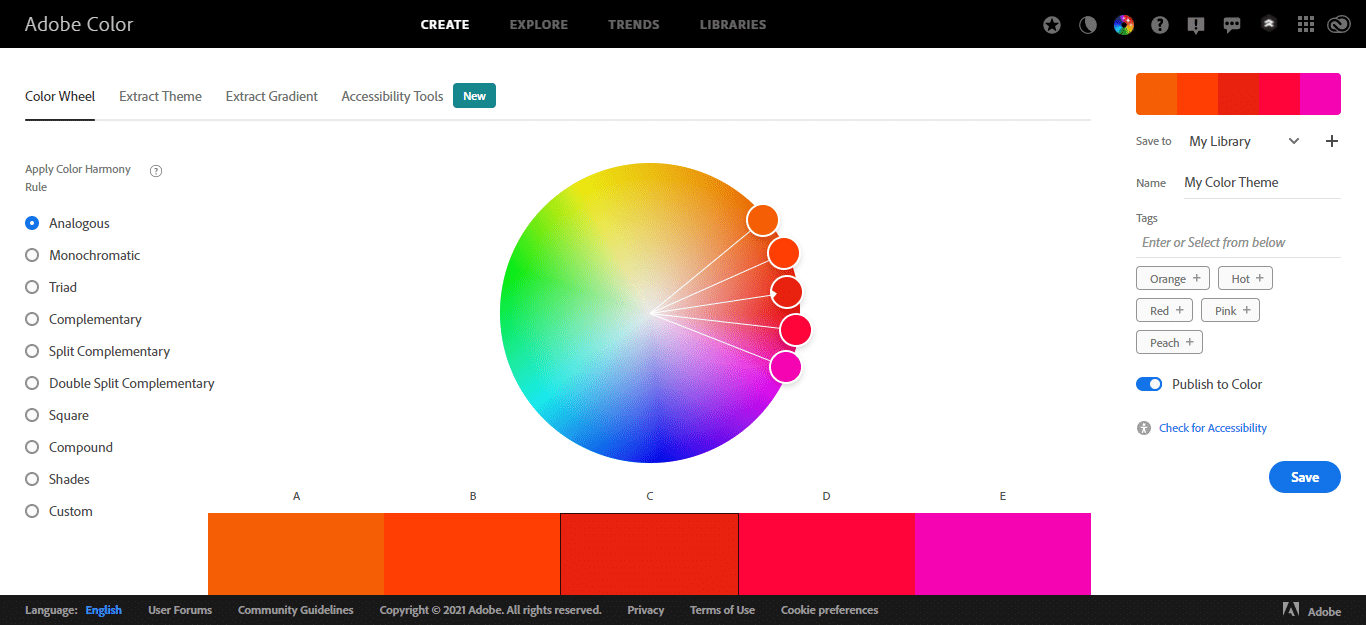The image size is (1366, 625).
Task: Click the theme Name input field
Action: coord(1262,183)
